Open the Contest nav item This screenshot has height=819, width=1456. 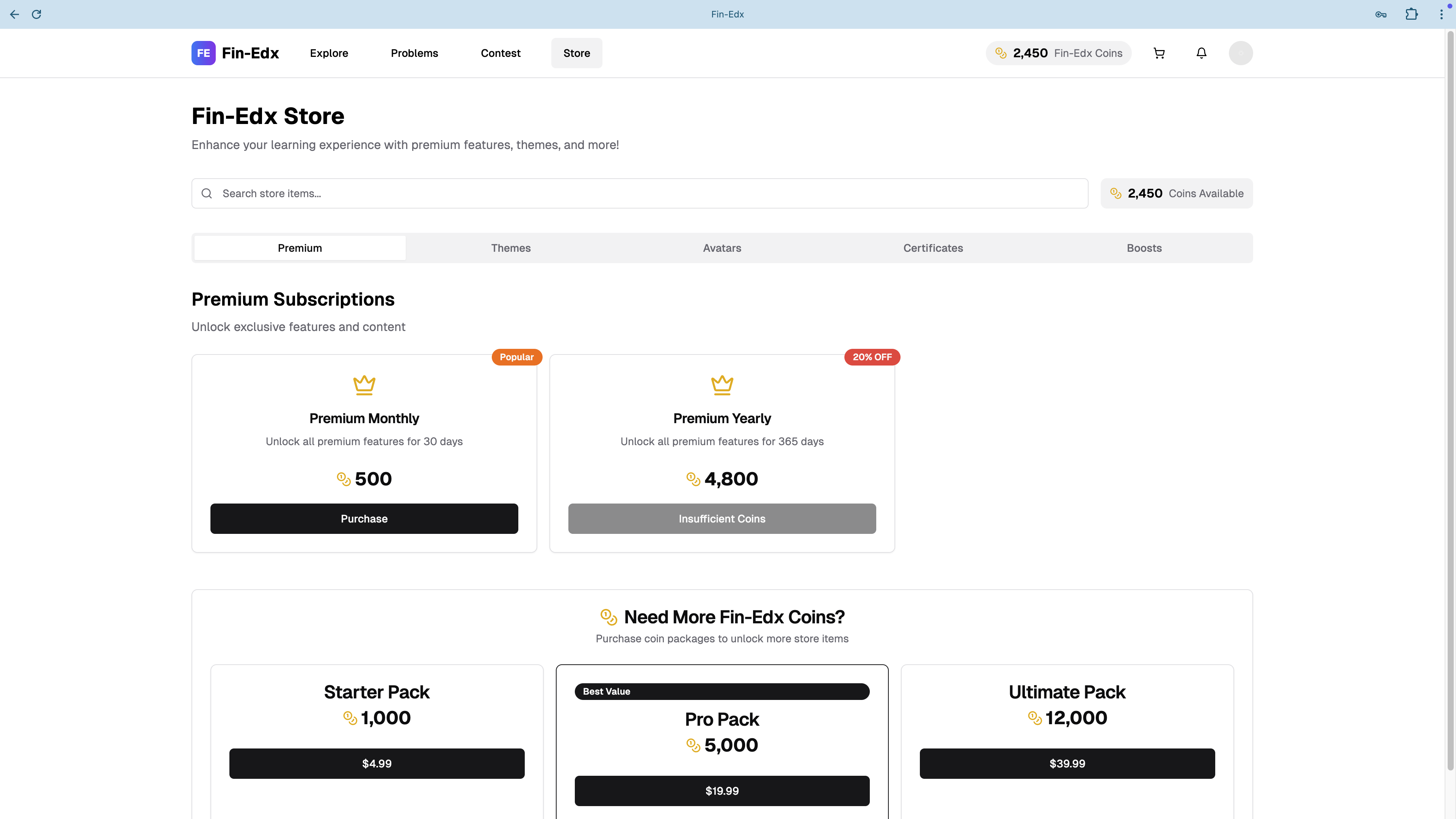pos(500,53)
